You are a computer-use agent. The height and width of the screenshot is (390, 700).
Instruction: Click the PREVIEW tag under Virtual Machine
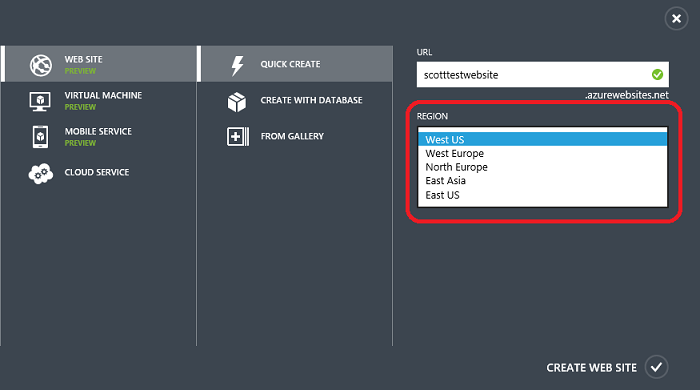point(80,107)
